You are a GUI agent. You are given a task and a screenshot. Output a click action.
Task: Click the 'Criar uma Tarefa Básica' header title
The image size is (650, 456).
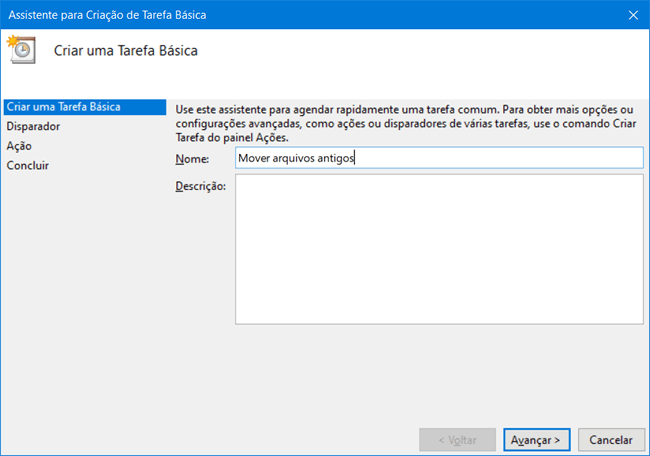(125, 50)
